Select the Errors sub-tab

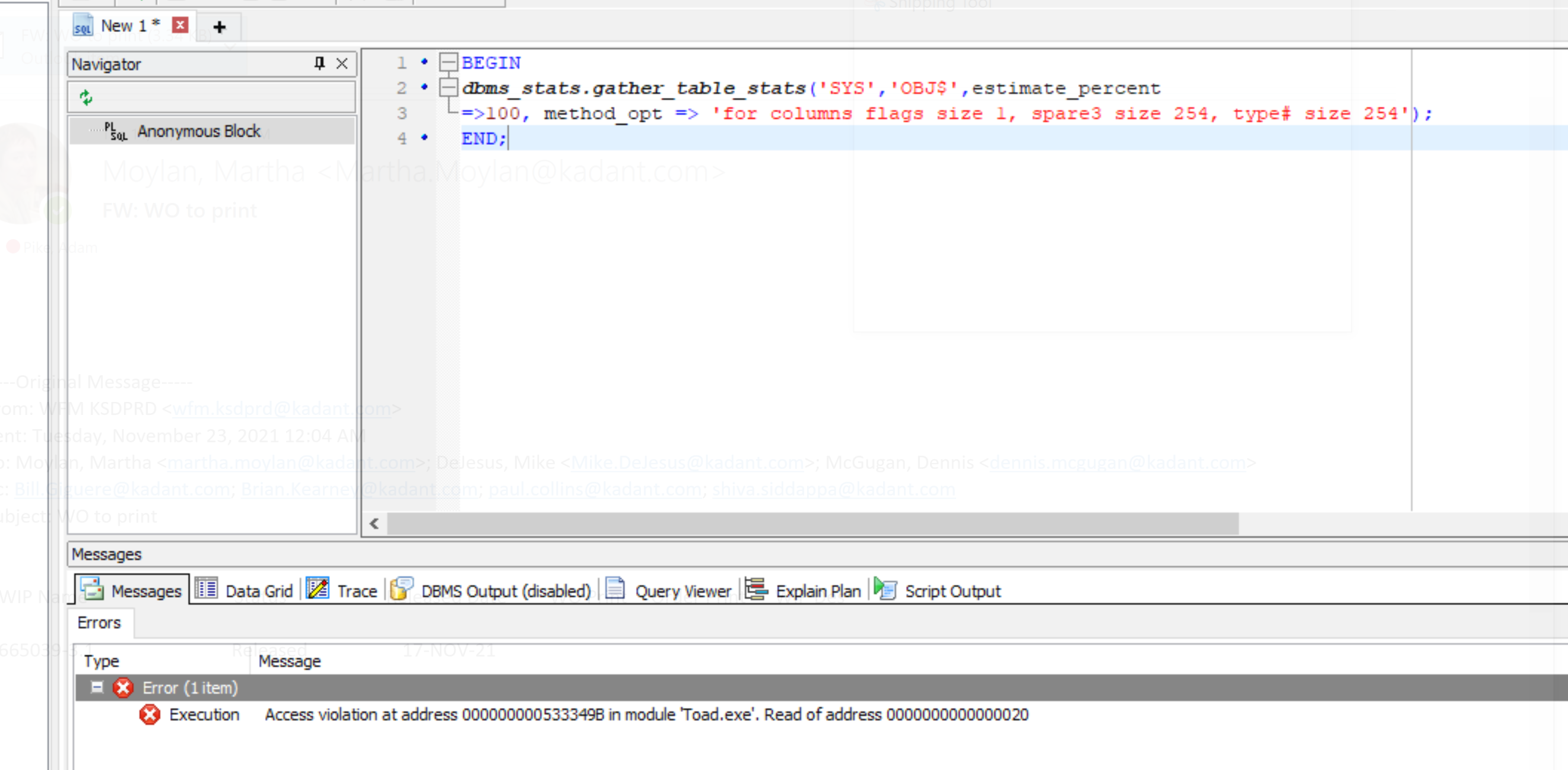click(99, 623)
